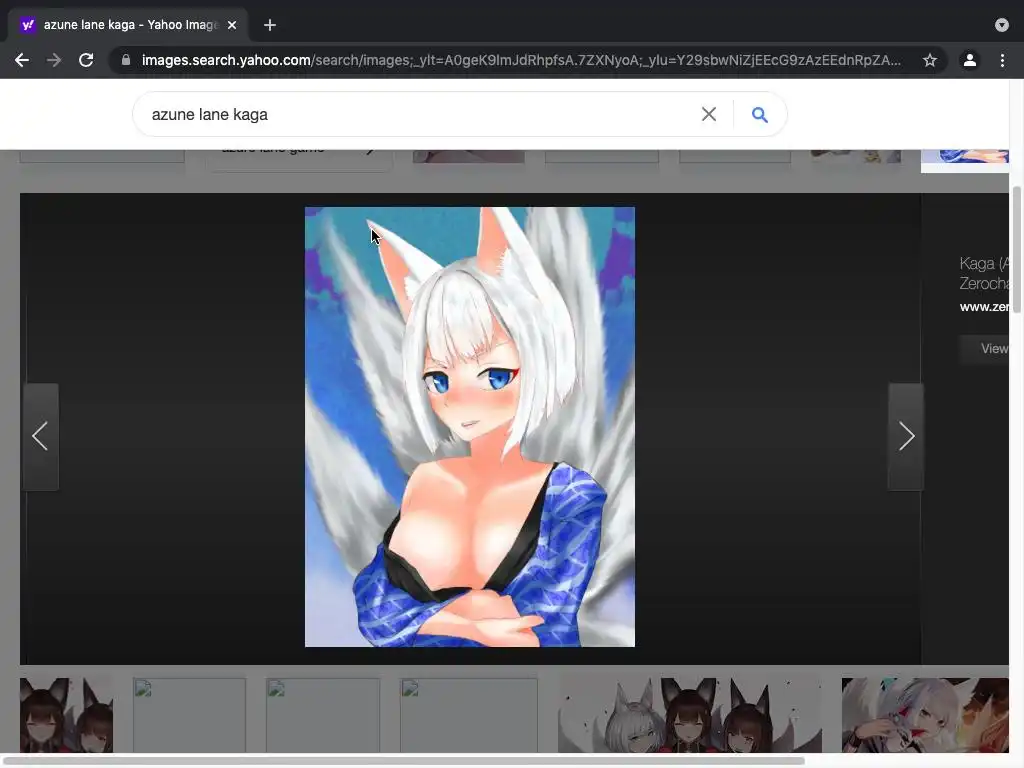Open the Chrome three-dot menu
Screen dimensions: 1024x768
pyautogui.click(x=1002, y=60)
